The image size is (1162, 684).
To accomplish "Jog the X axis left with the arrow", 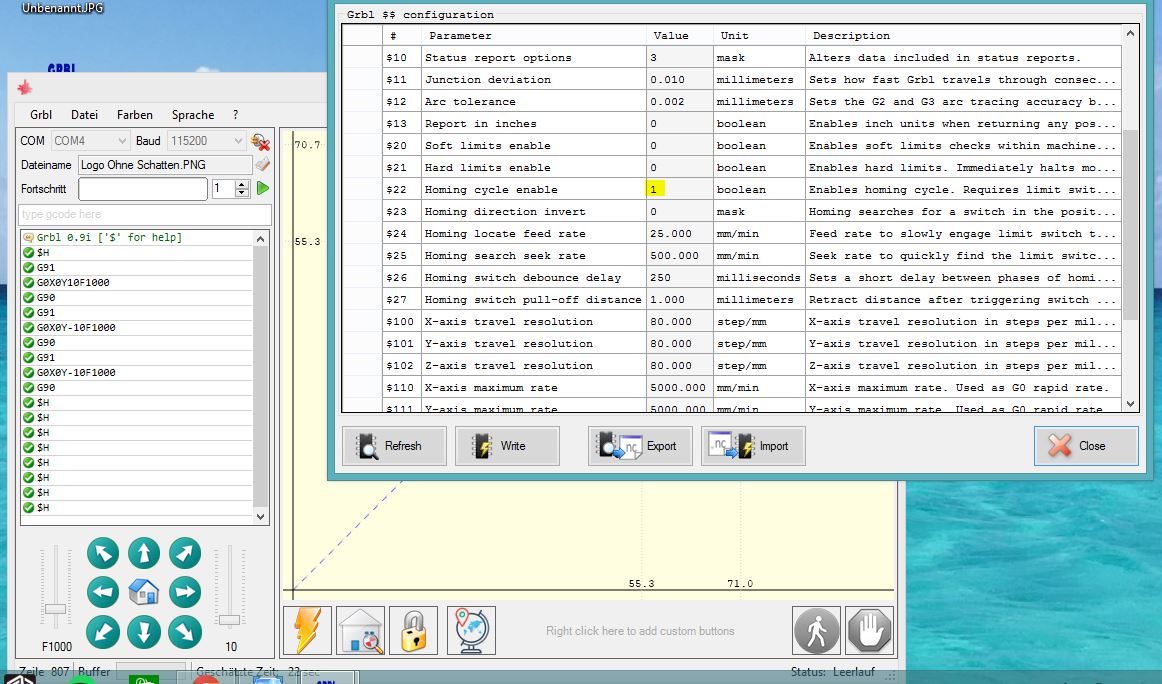I will click(103, 592).
